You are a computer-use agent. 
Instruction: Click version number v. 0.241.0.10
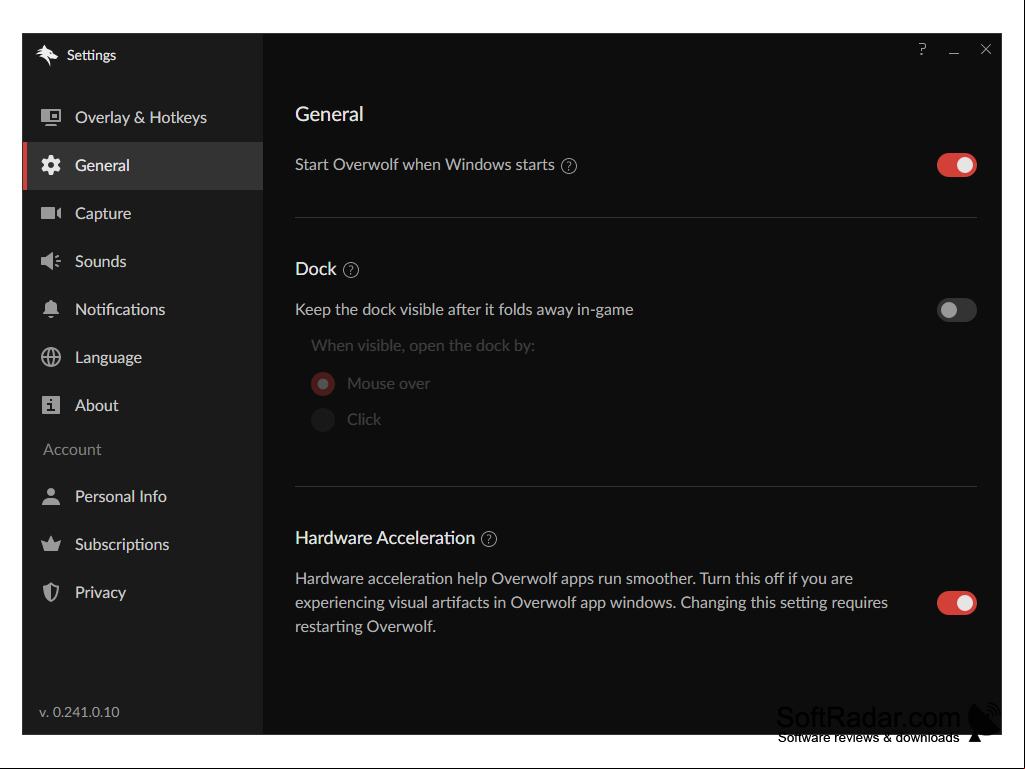coord(79,712)
